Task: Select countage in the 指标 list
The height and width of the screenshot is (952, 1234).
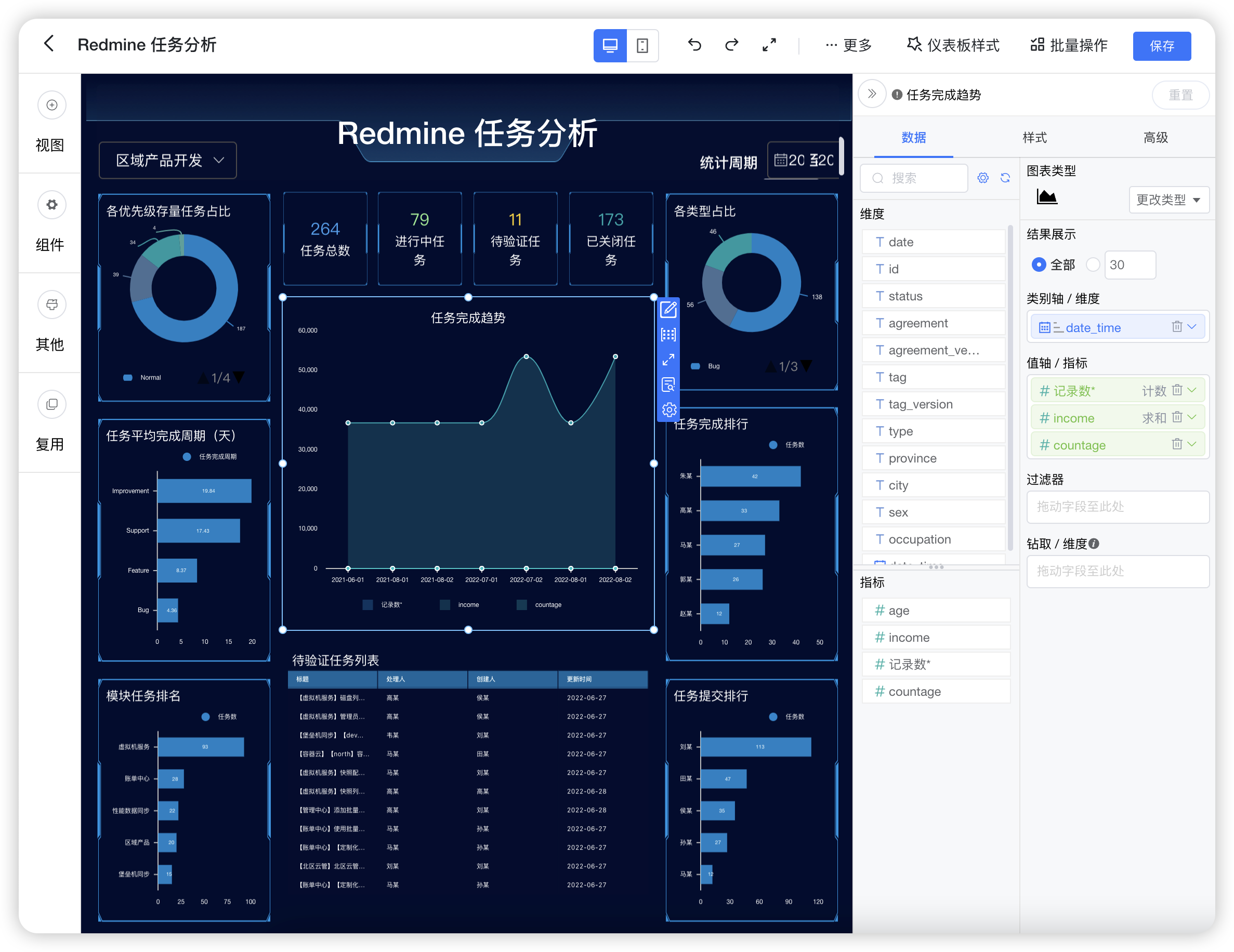Action: [936, 692]
